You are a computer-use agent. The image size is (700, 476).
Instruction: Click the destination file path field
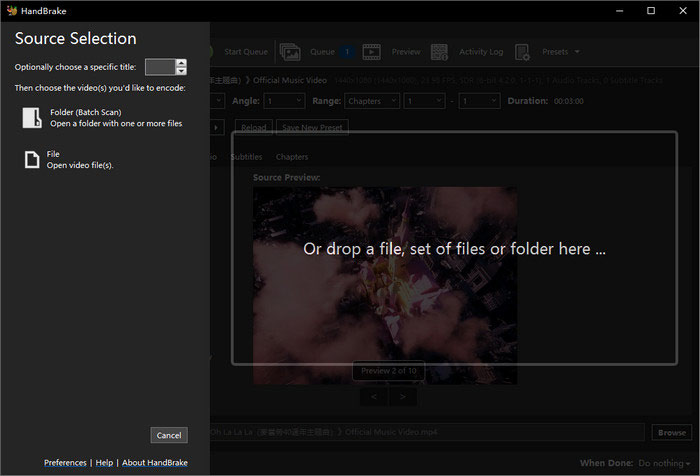coord(427,432)
